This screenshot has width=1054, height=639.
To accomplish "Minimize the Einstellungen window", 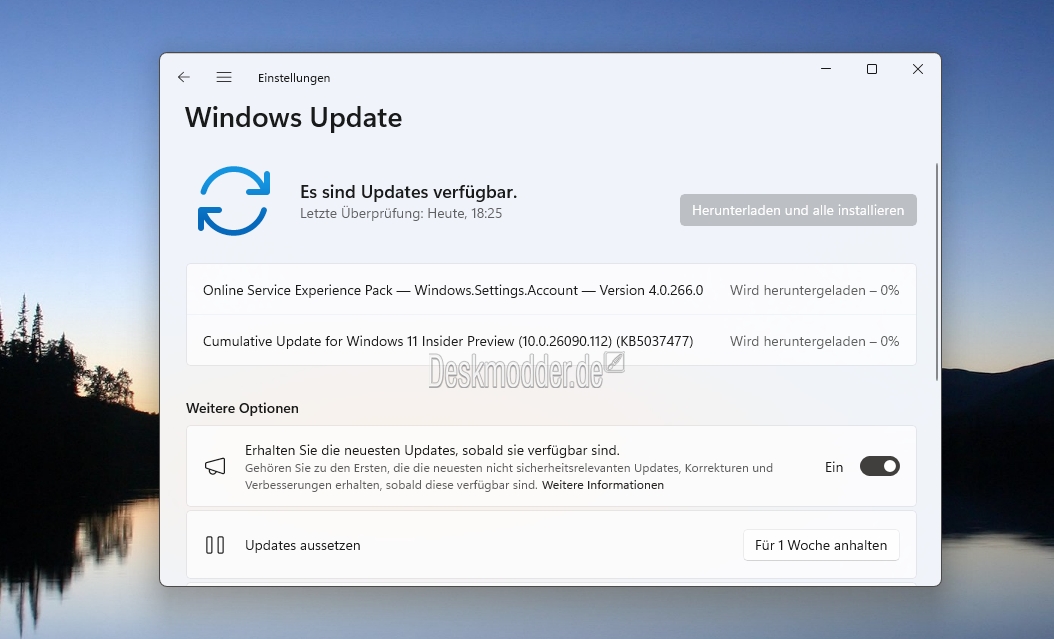I will point(826,69).
